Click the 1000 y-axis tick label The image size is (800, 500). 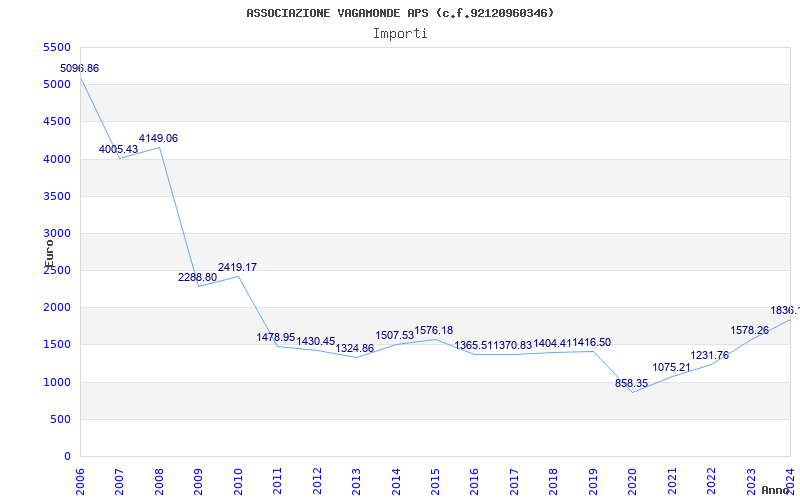(x=57, y=382)
